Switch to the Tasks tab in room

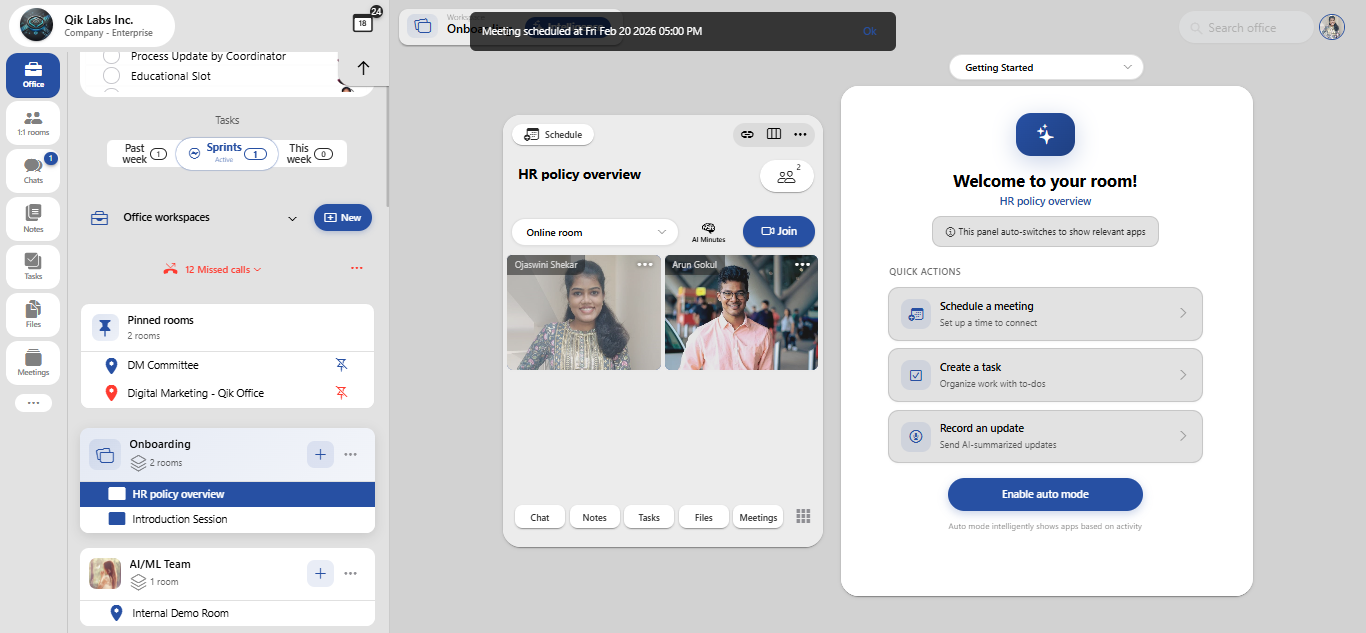(x=649, y=517)
